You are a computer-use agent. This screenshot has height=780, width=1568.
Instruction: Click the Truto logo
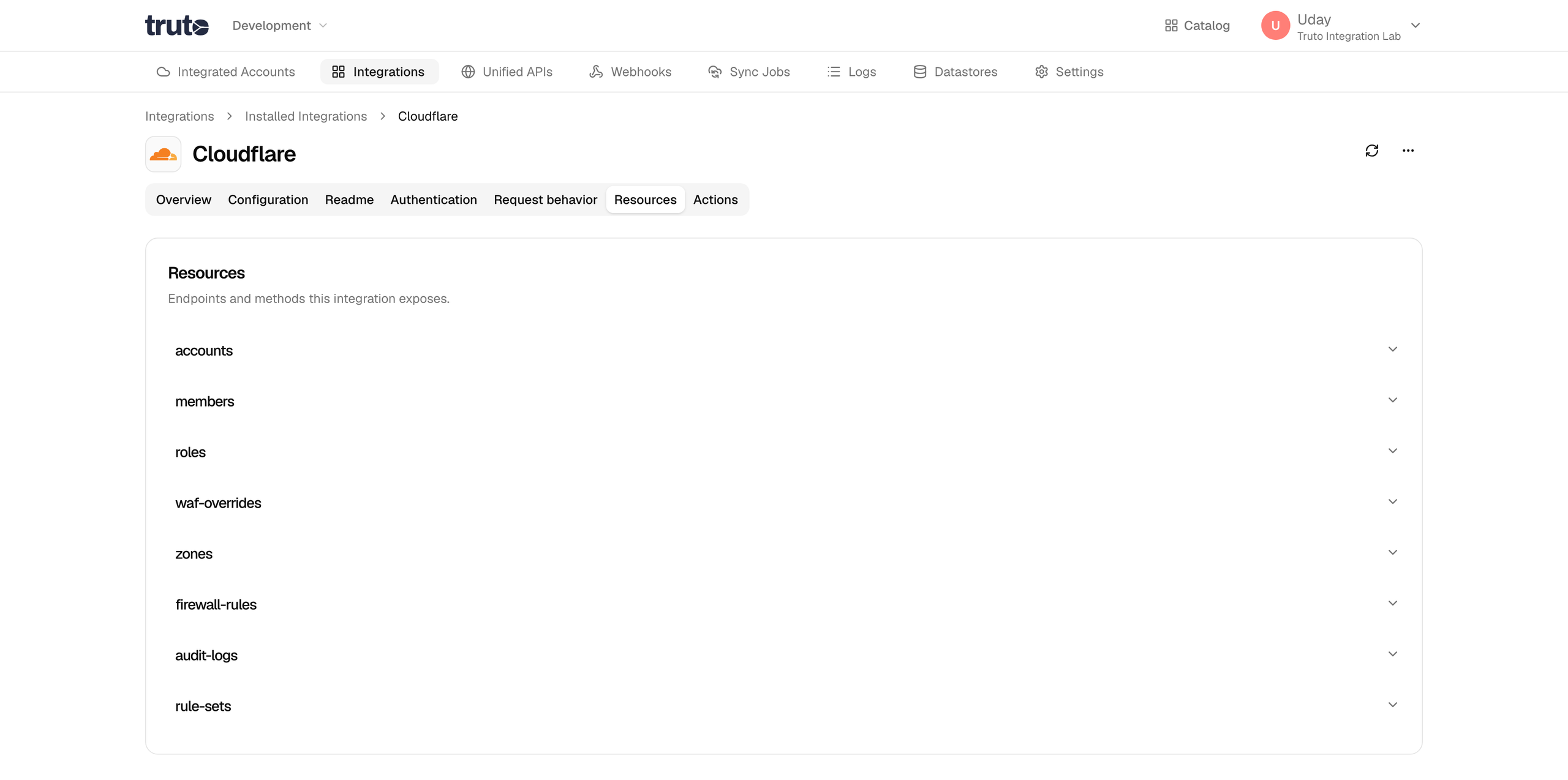tap(177, 26)
